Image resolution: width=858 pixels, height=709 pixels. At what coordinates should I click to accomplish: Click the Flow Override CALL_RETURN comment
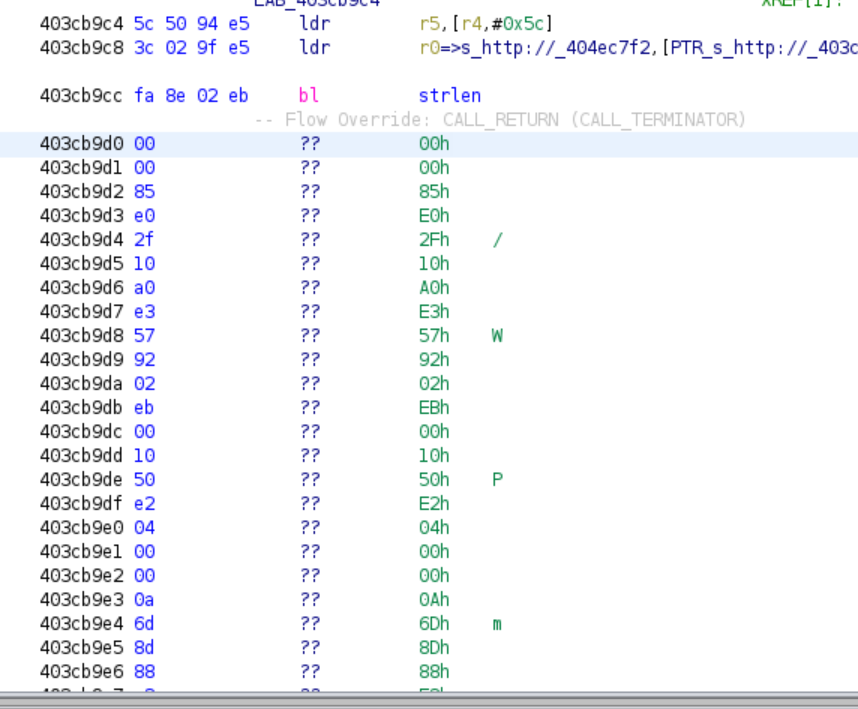coord(500,120)
